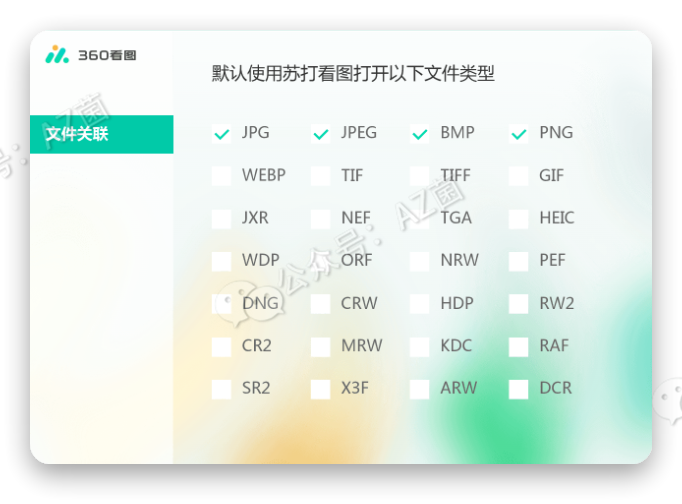The image size is (682, 504).
Task: Enable WEBP file association
Action: tap(221, 176)
